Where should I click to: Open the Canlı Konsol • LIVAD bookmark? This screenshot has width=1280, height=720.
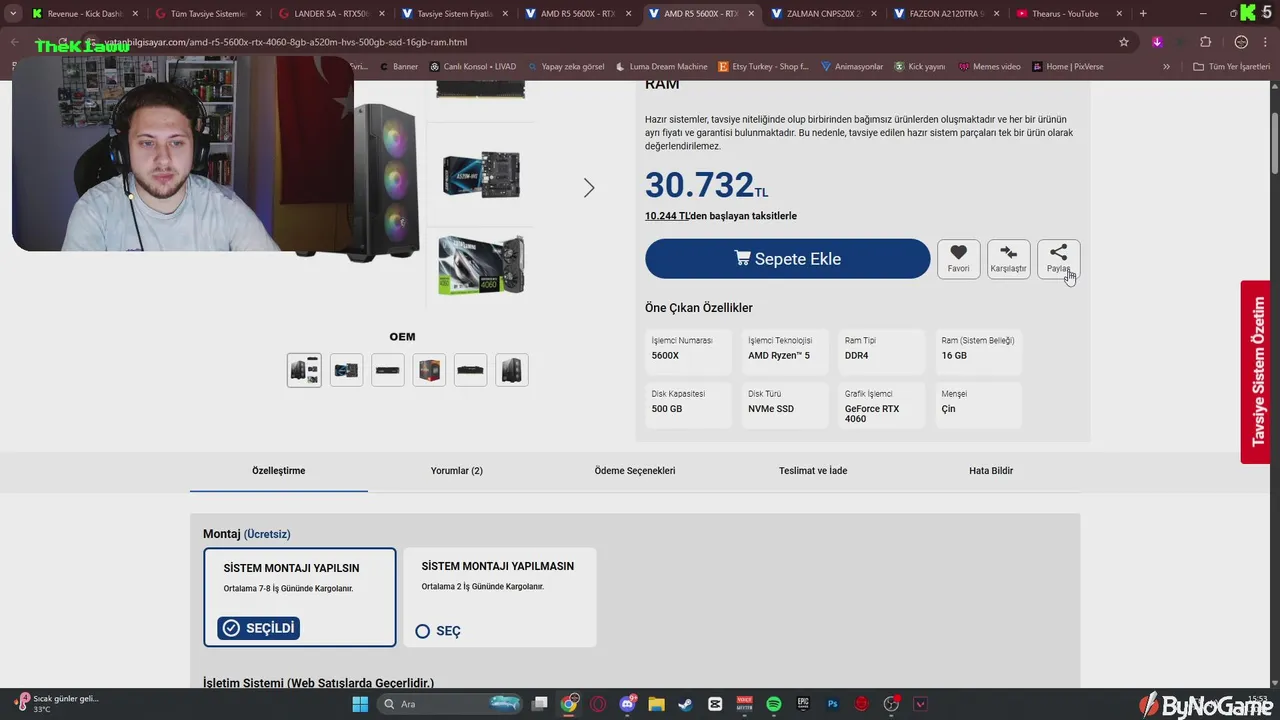[472, 66]
